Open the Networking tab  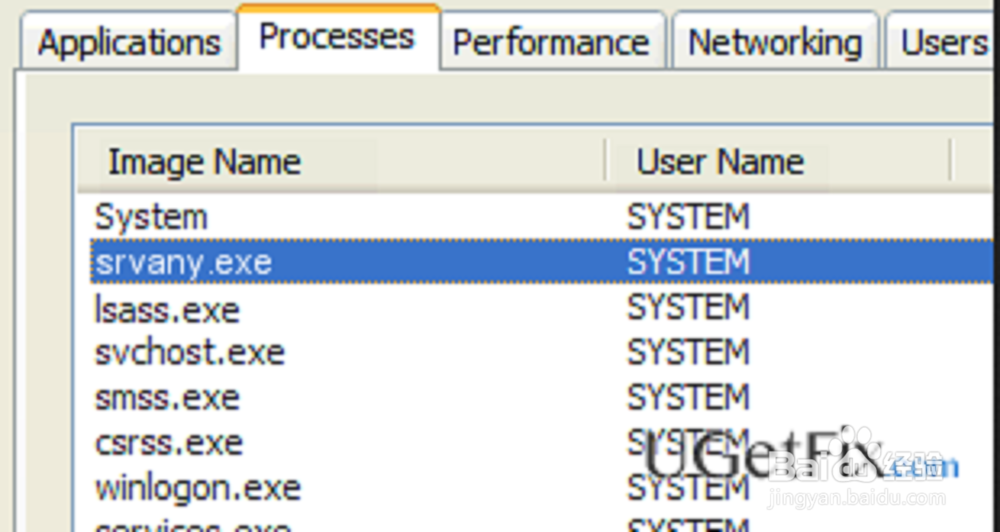(x=776, y=42)
